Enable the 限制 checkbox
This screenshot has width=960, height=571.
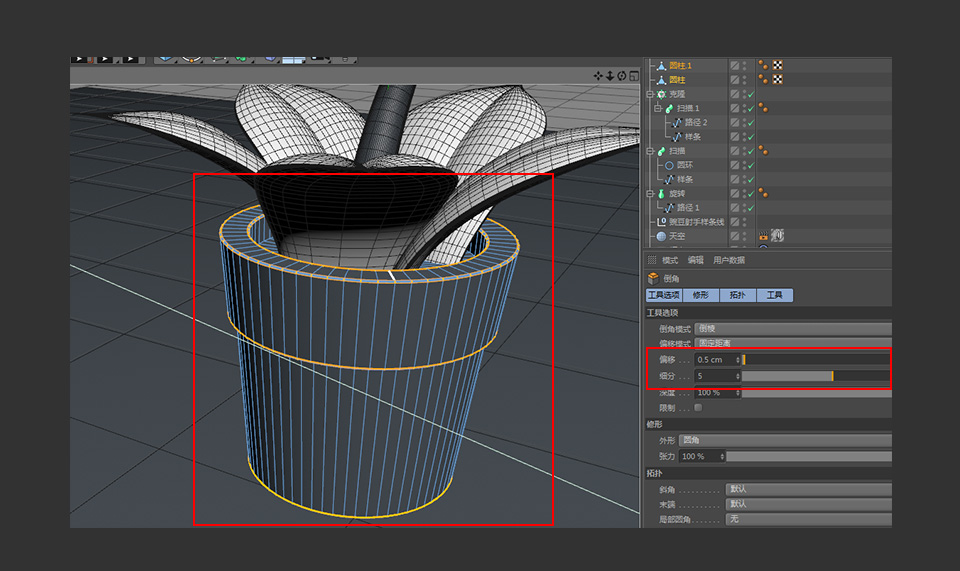point(698,407)
